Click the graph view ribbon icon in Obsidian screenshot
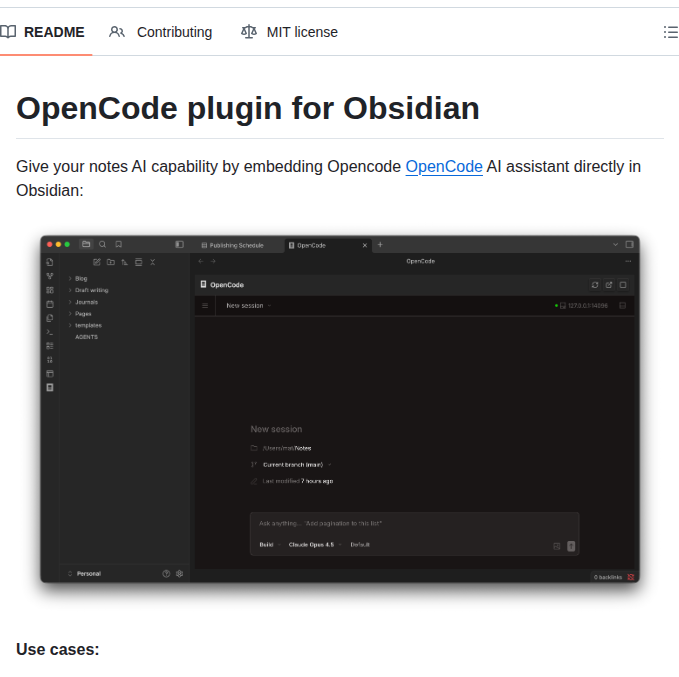 pos(50,276)
